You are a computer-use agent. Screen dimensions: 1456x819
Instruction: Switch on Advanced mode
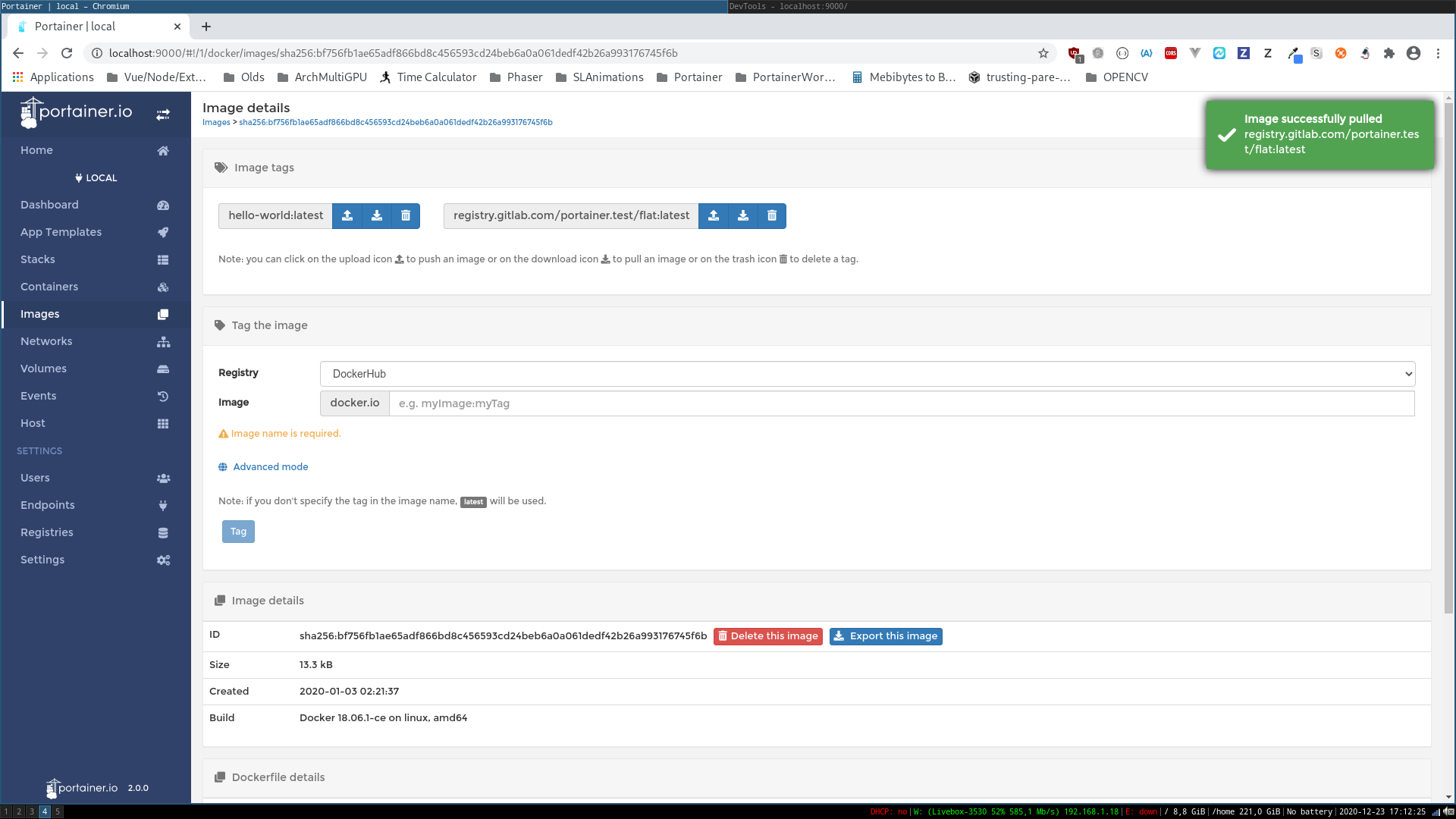click(x=270, y=467)
